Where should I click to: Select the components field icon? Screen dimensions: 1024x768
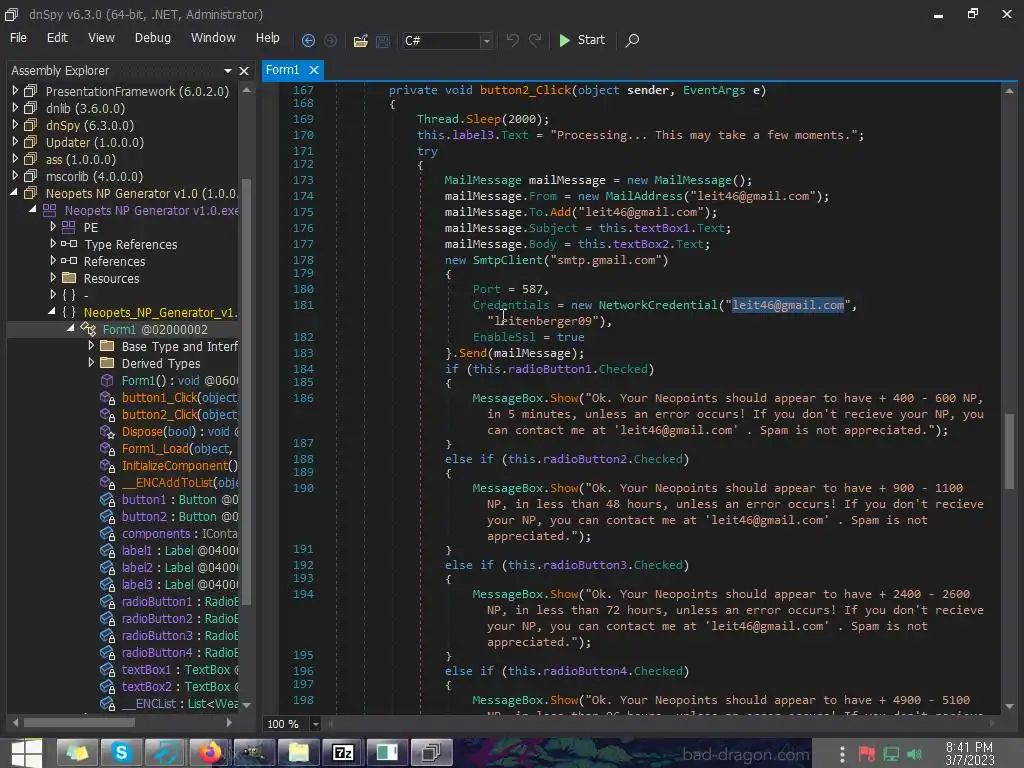[107, 534]
